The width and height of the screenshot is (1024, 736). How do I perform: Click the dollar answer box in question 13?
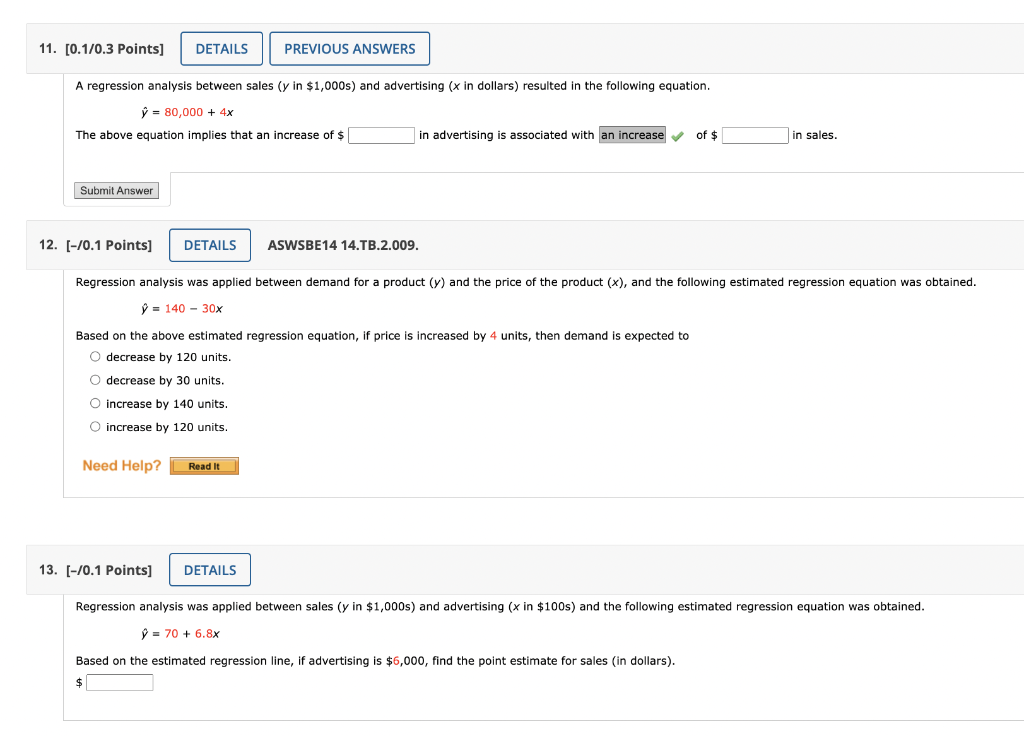tap(119, 681)
